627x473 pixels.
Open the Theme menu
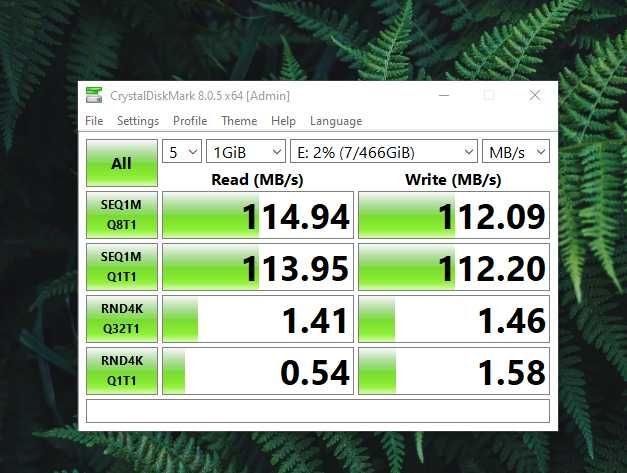[239, 121]
